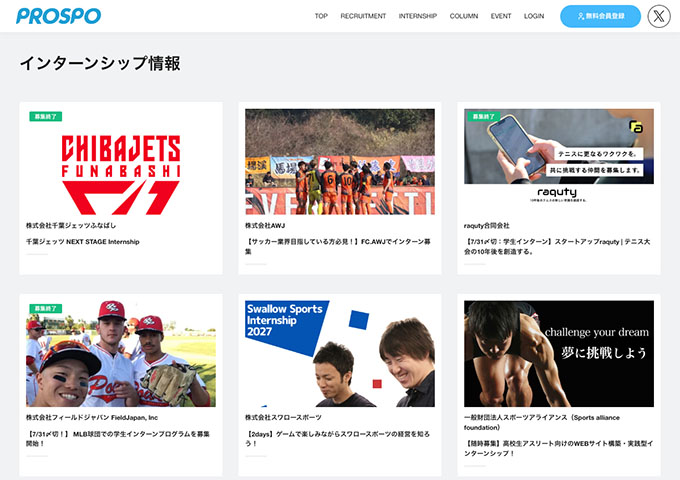Click the 無料会員登録 registration button

coord(600,16)
